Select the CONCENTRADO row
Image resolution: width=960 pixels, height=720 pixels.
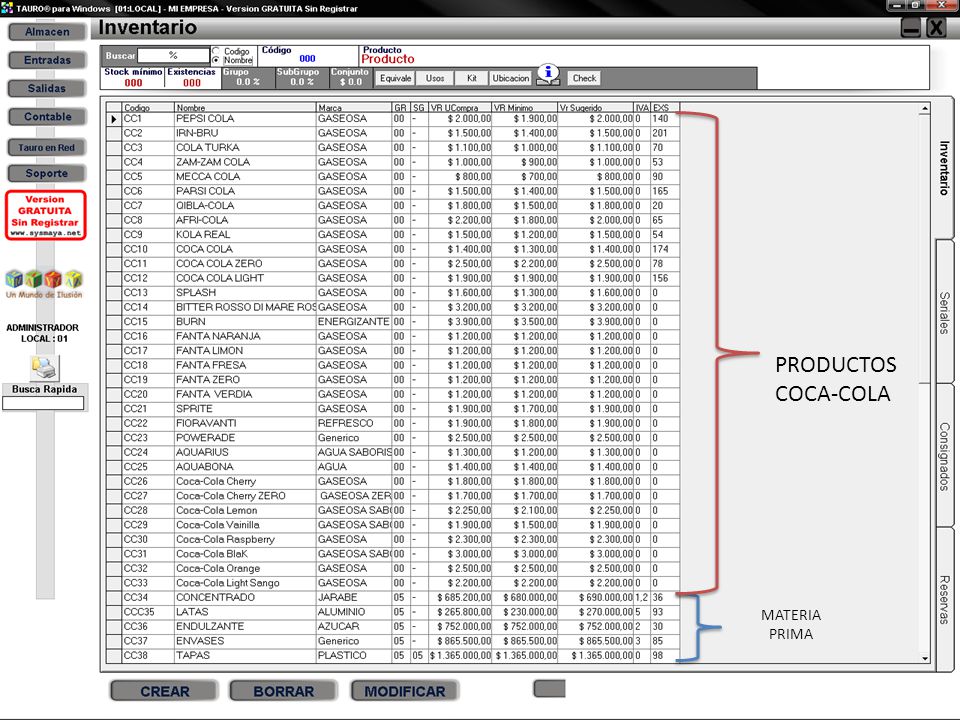point(392,598)
